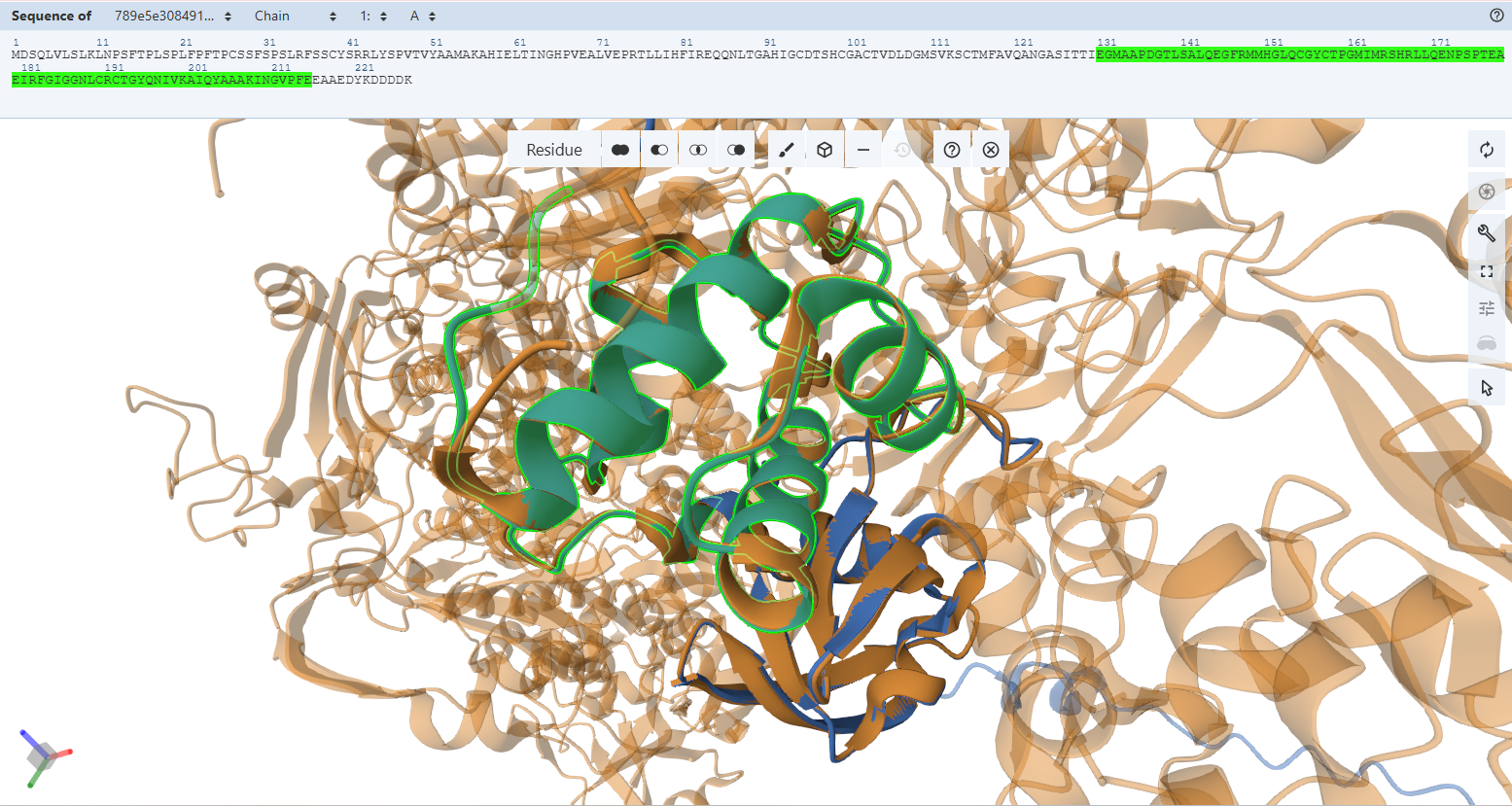This screenshot has height=806, width=1512.
Task: Click sequence position label 181
Action: pyautogui.click(x=32, y=68)
